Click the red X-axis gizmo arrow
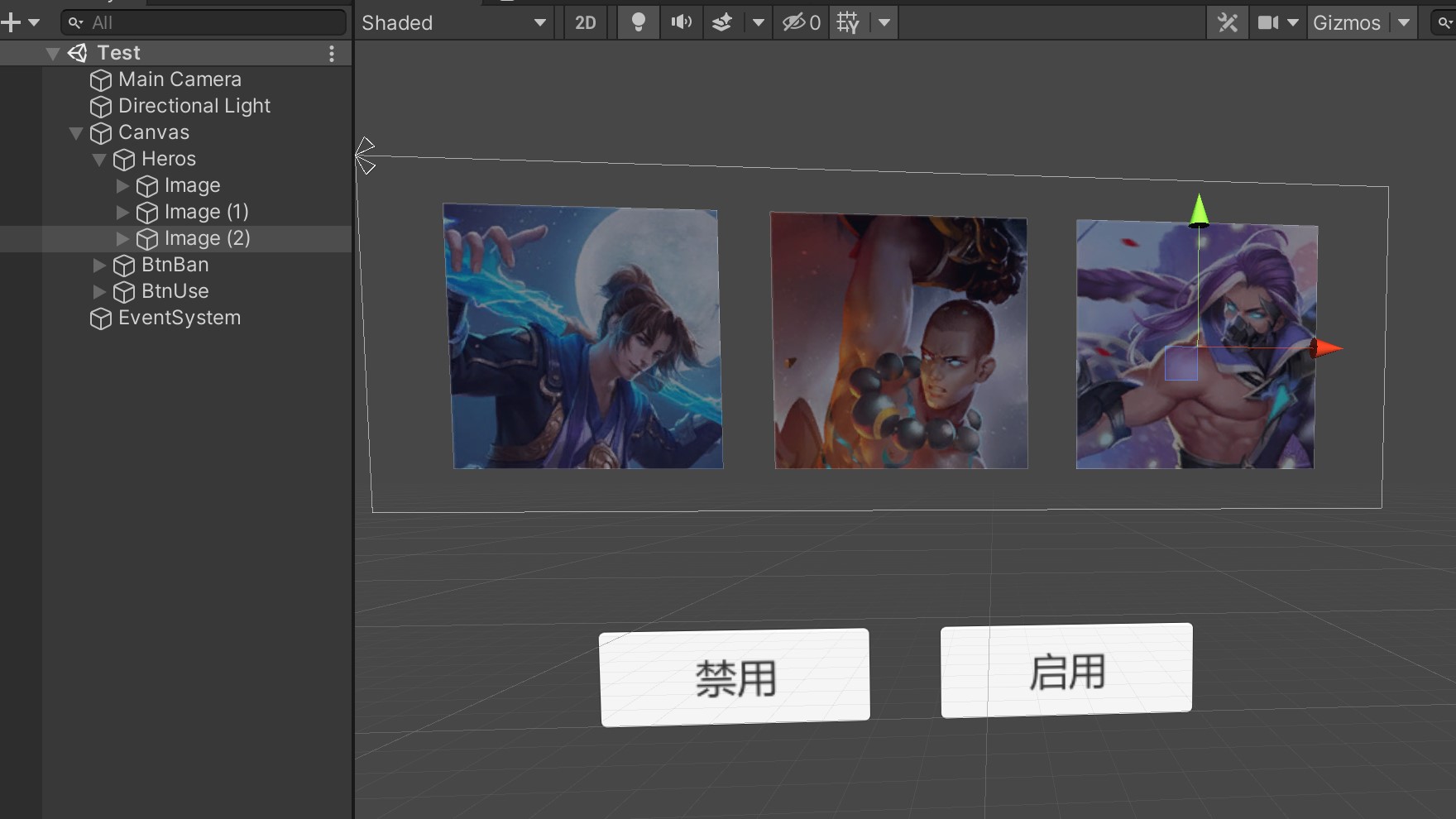Image resolution: width=1456 pixels, height=819 pixels. click(x=1326, y=348)
